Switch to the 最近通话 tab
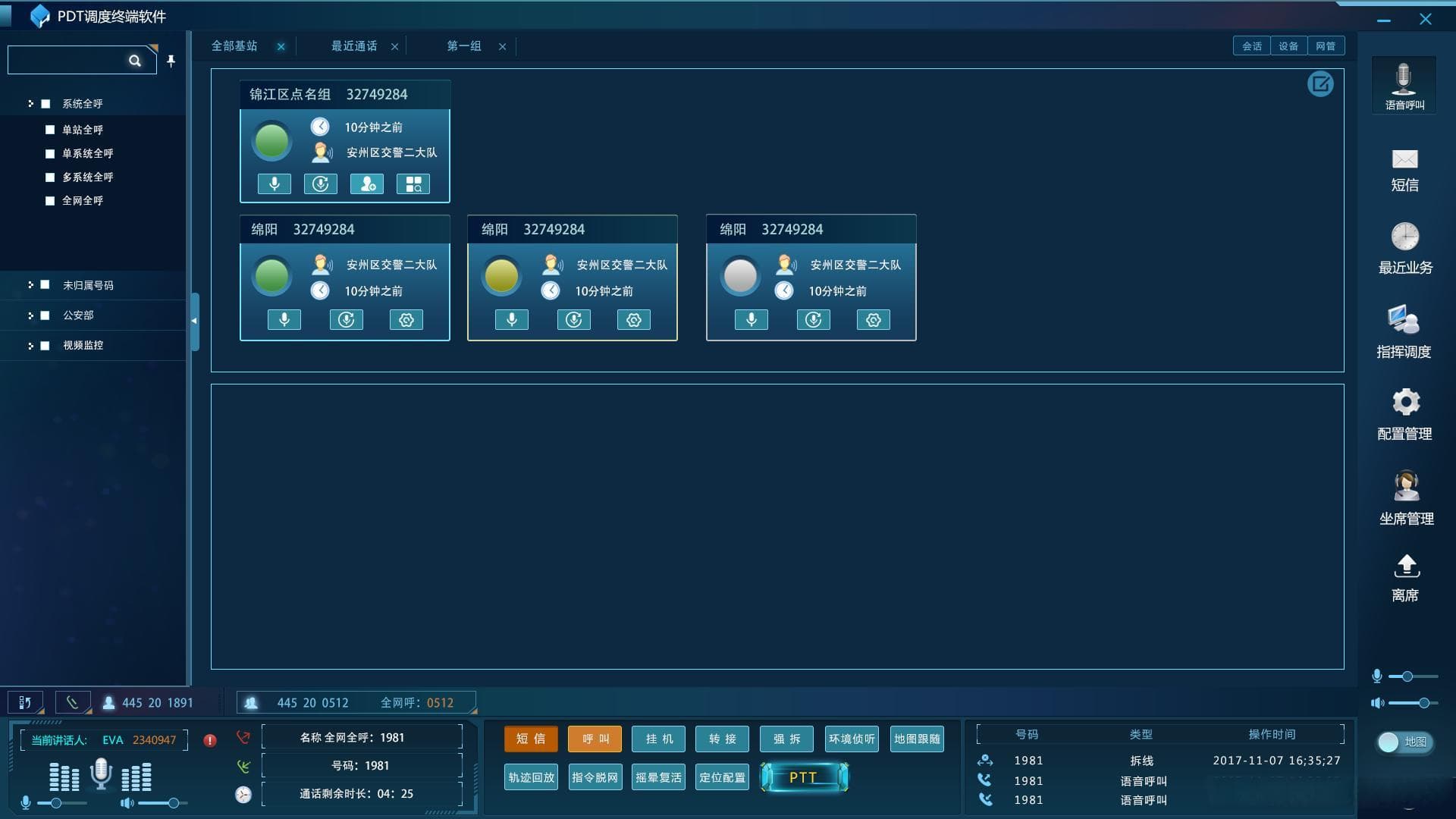Viewport: 1456px width, 819px height. (x=354, y=46)
